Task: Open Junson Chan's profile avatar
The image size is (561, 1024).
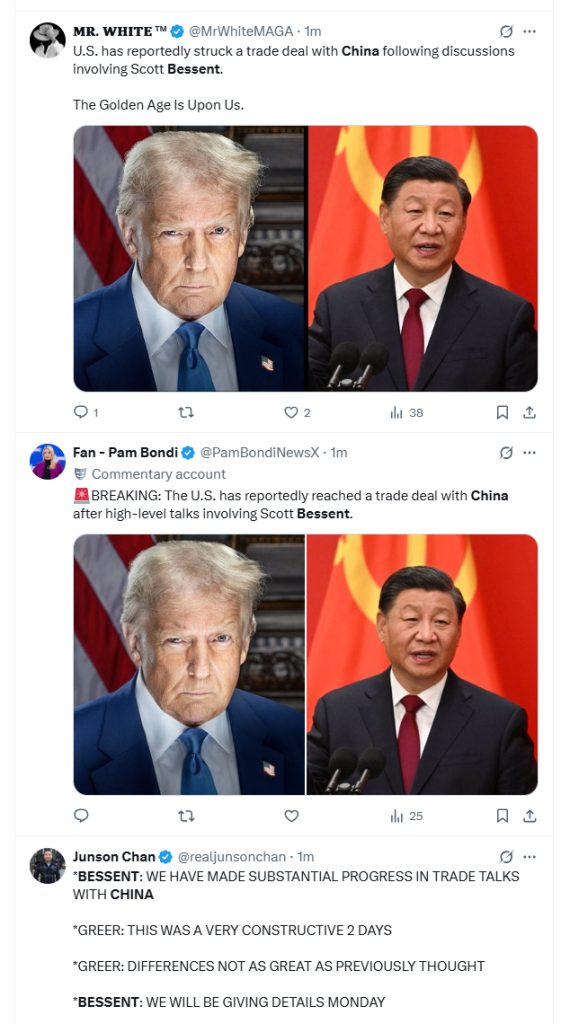Action: (48, 866)
